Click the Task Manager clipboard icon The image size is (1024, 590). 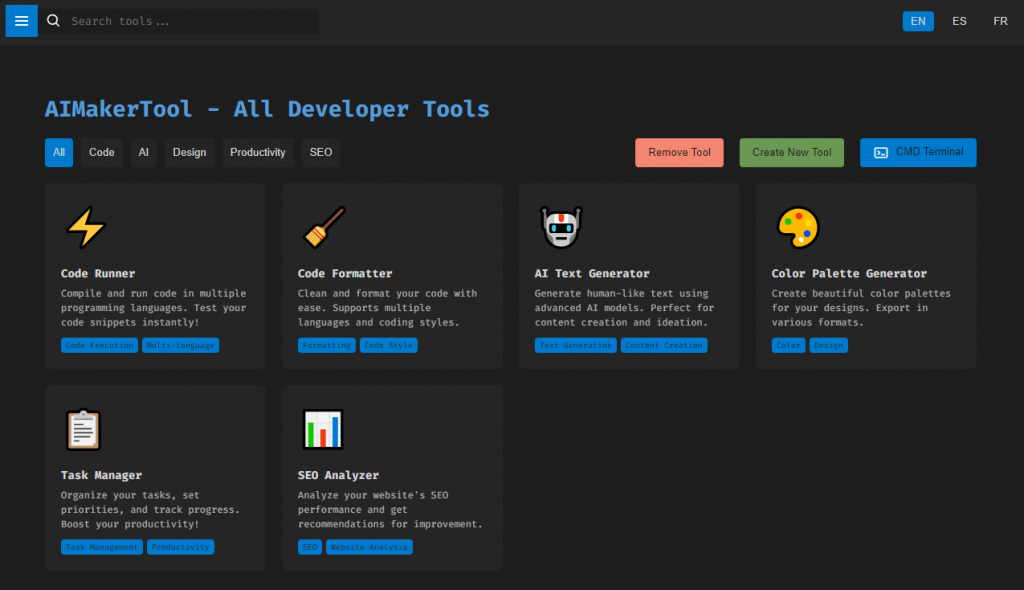coord(82,430)
